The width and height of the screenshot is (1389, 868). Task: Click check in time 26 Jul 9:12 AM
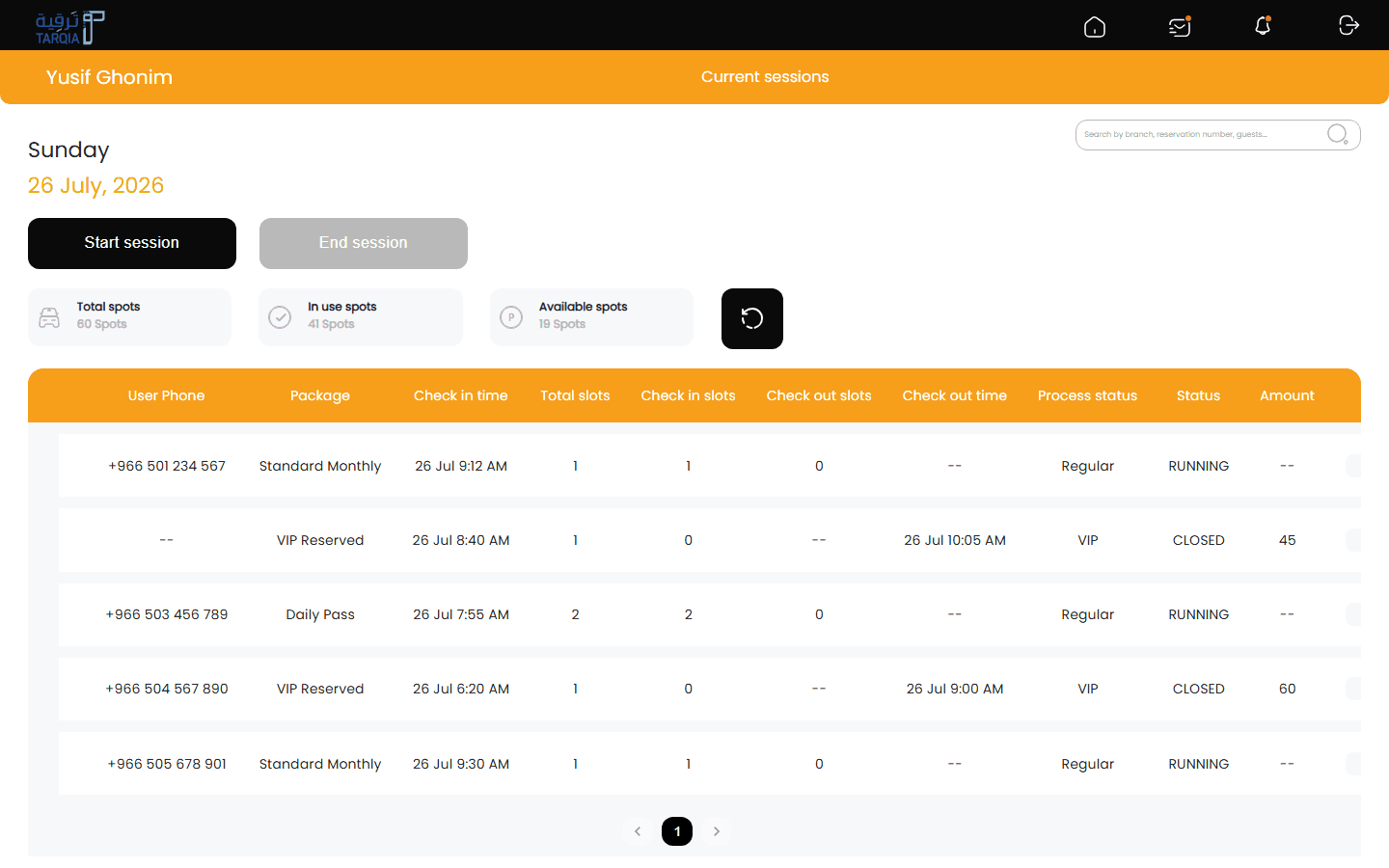(x=461, y=466)
